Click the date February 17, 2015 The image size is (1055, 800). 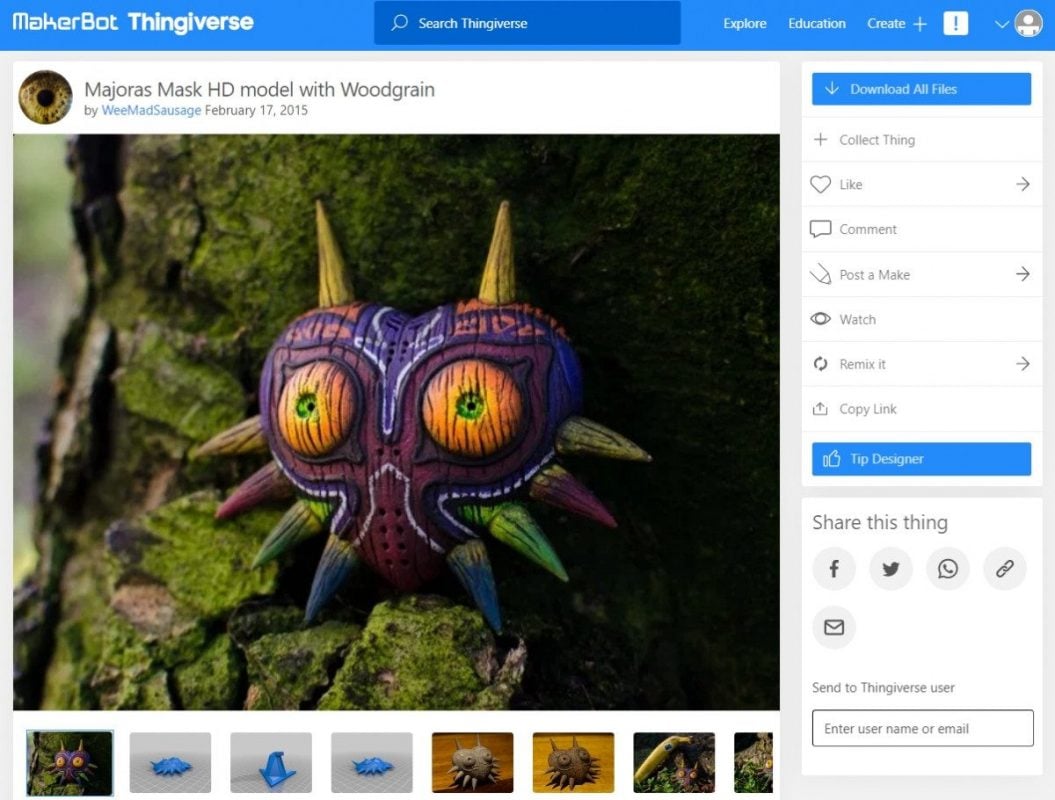pos(256,110)
